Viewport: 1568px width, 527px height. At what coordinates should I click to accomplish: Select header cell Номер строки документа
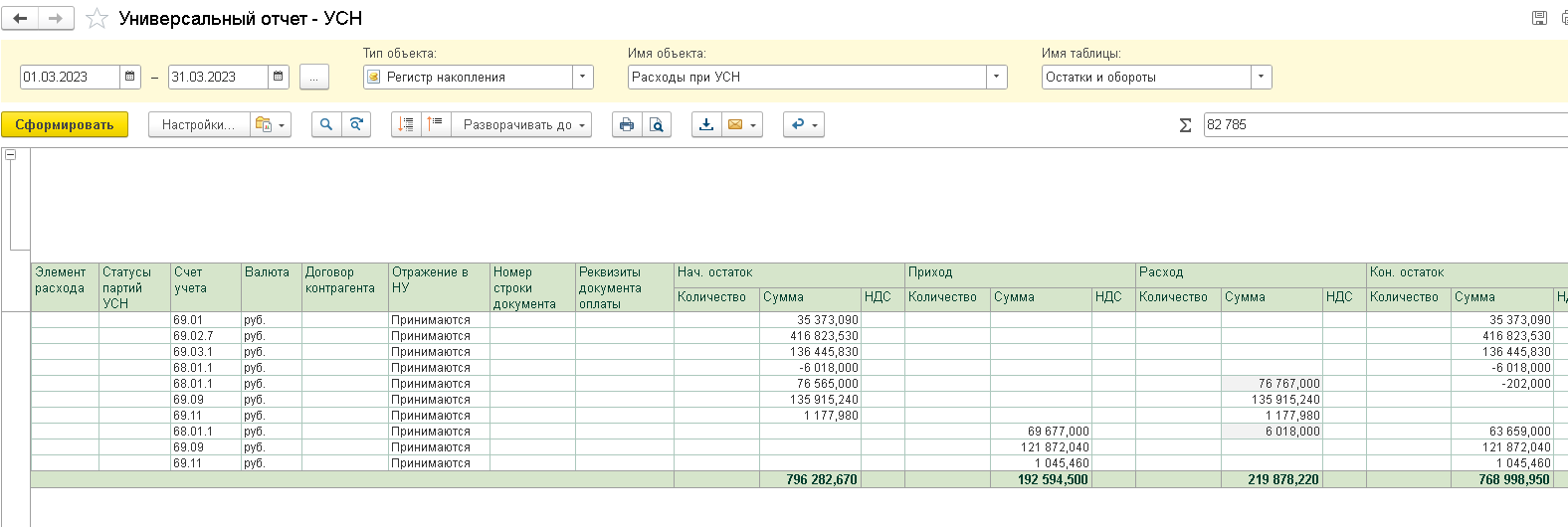click(532, 287)
